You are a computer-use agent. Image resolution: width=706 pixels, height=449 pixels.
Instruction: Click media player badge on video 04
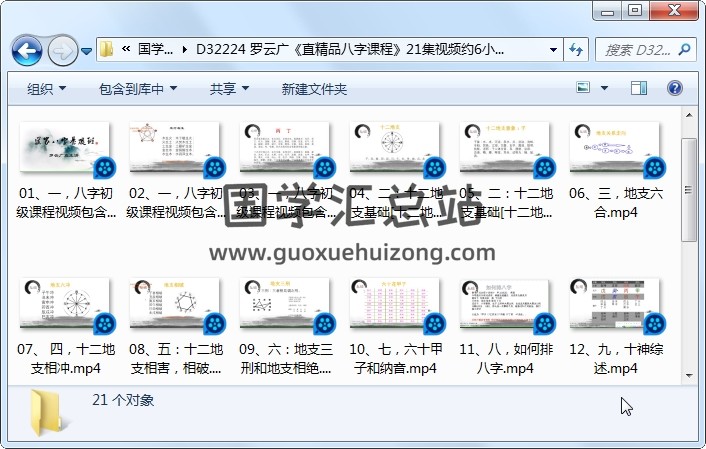(434, 168)
